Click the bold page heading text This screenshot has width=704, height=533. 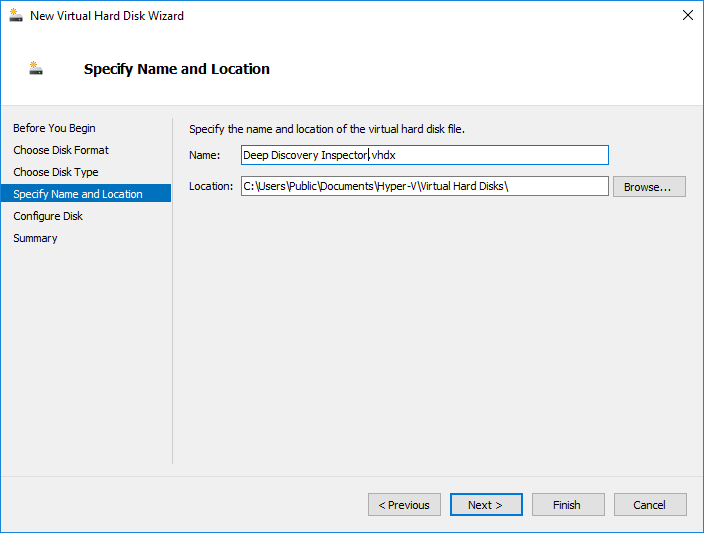177,69
